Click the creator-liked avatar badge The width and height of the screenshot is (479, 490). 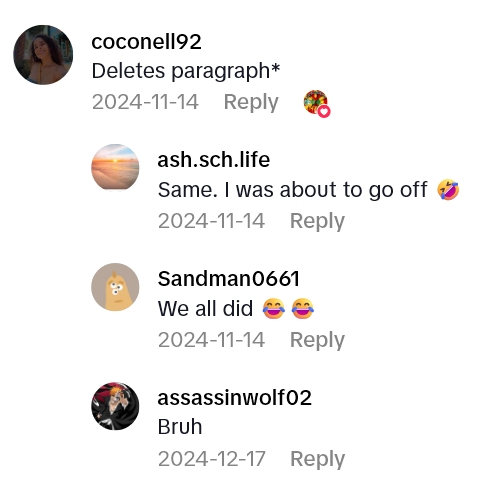(x=317, y=103)
